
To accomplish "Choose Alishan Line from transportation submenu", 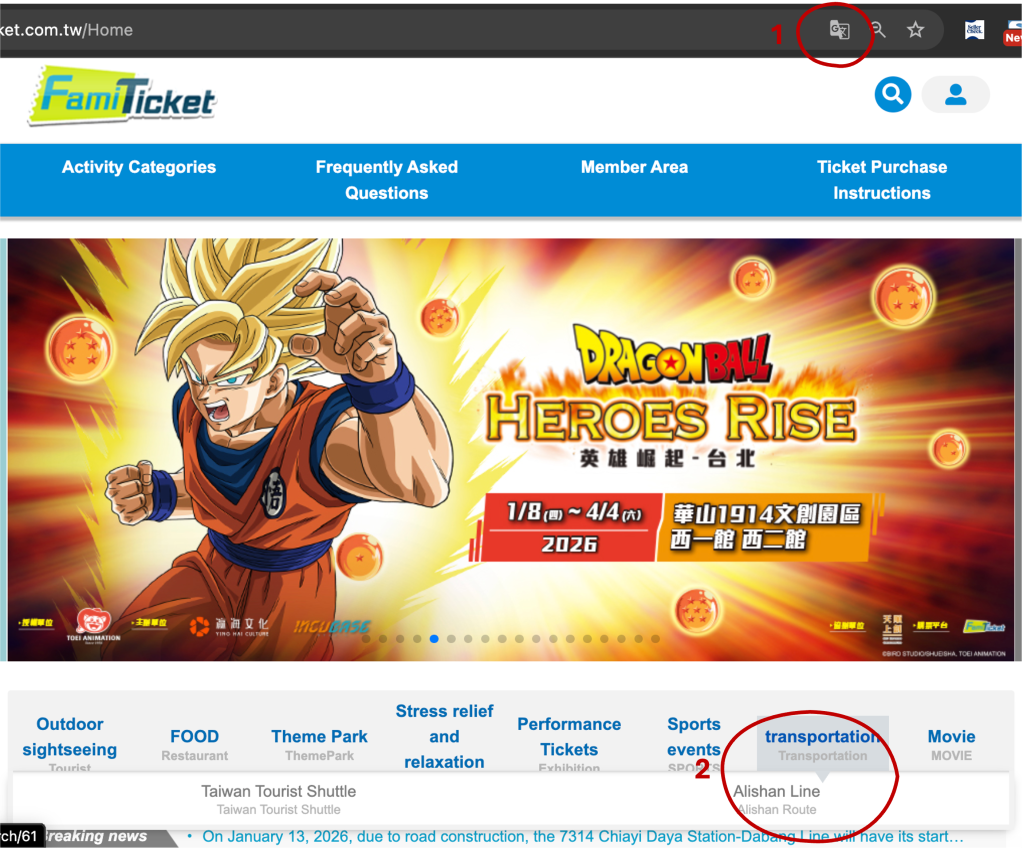I will coord(776,792).
